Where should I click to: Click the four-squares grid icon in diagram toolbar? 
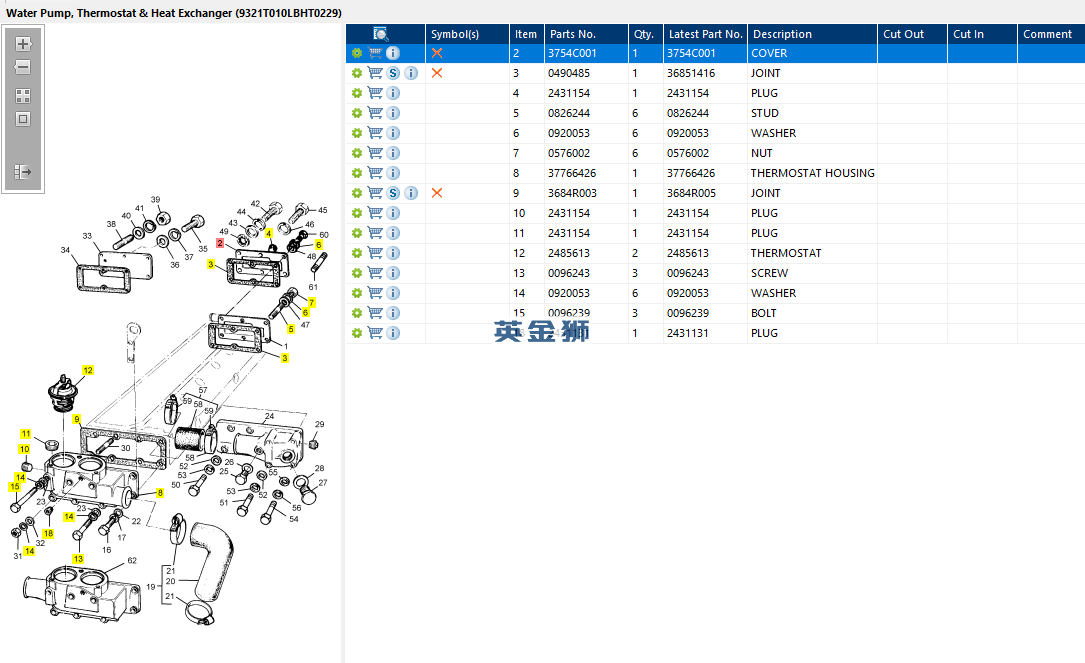(x=23, y=96)
